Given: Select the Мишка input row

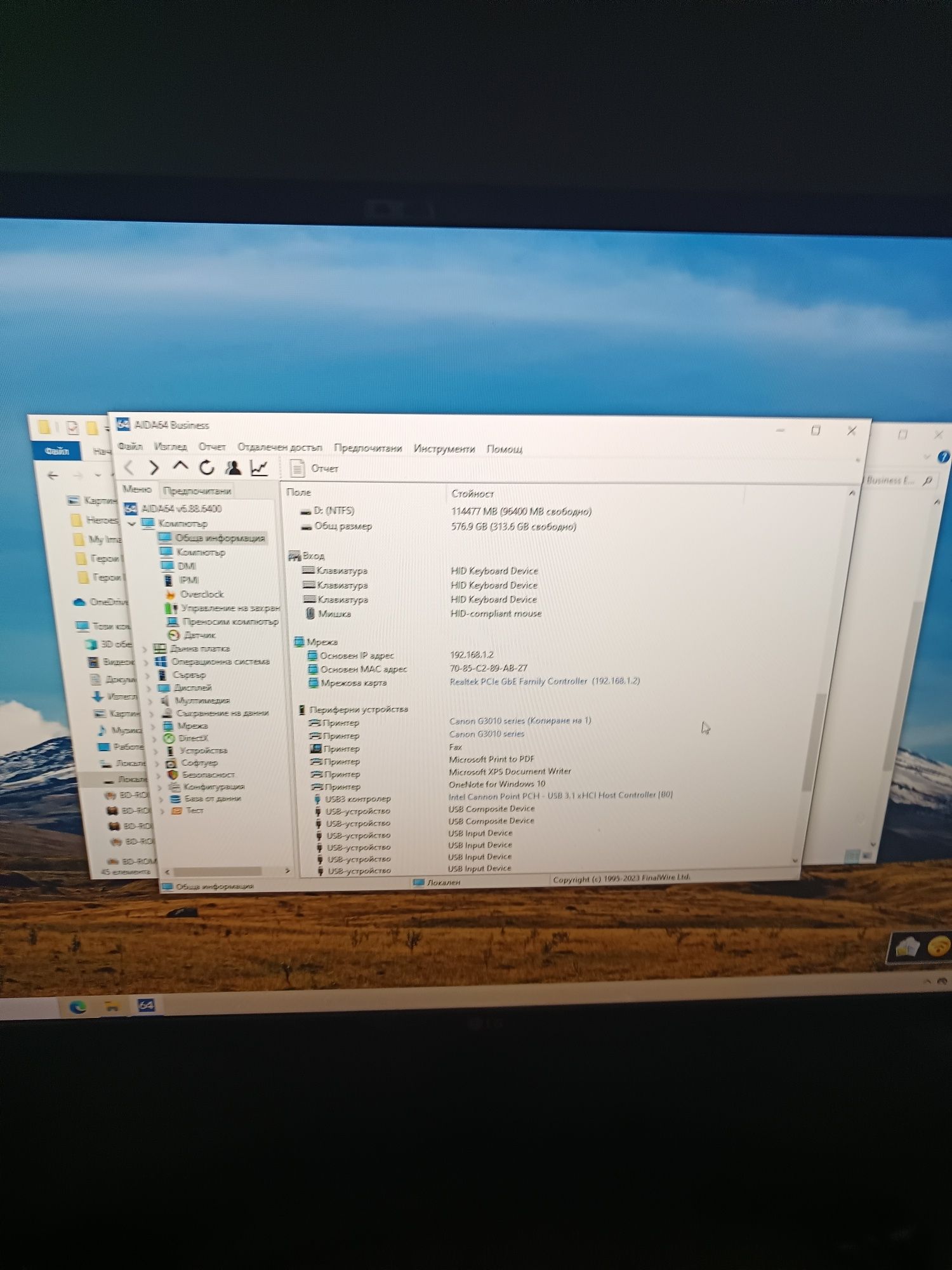Looking at the screenshot, I should pyautogui.click(x=423, y=613).
